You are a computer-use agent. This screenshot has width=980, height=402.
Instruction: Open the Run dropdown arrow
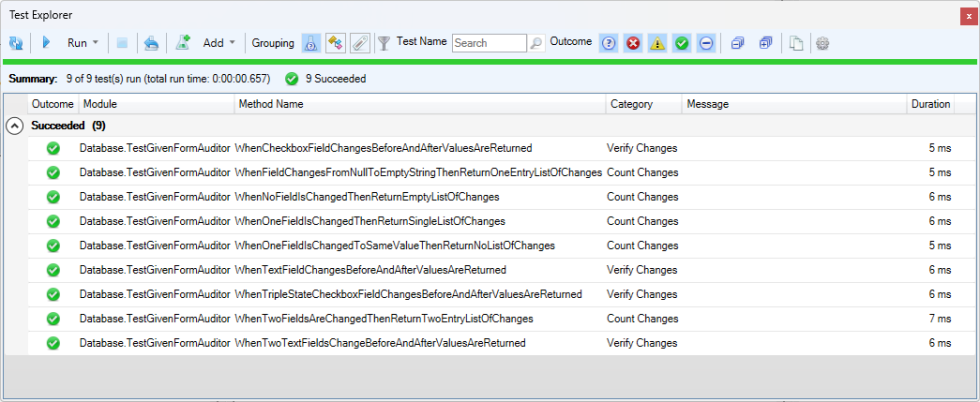coord(96,43)
